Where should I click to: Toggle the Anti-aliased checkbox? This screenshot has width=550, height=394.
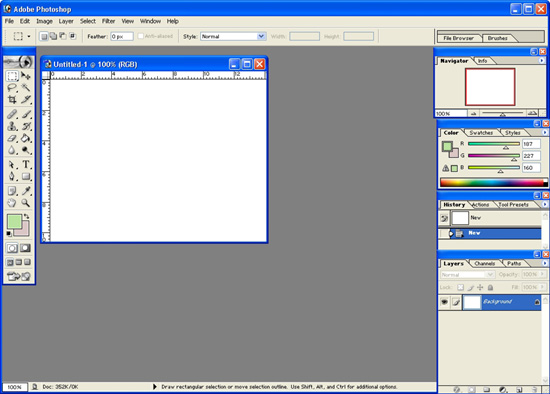141,36
